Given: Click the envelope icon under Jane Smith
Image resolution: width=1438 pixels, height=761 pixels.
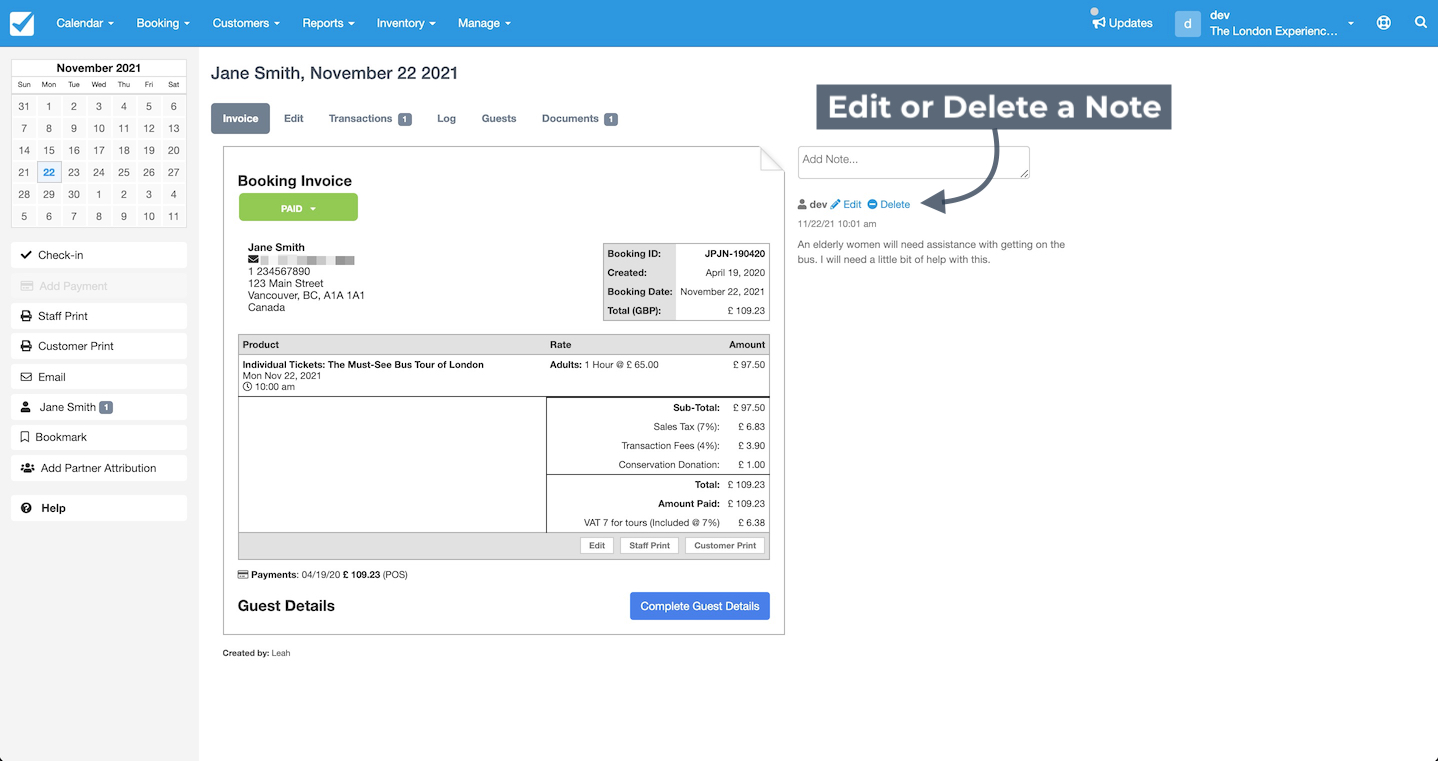Looking at the screenshot, I should (253, 260).
